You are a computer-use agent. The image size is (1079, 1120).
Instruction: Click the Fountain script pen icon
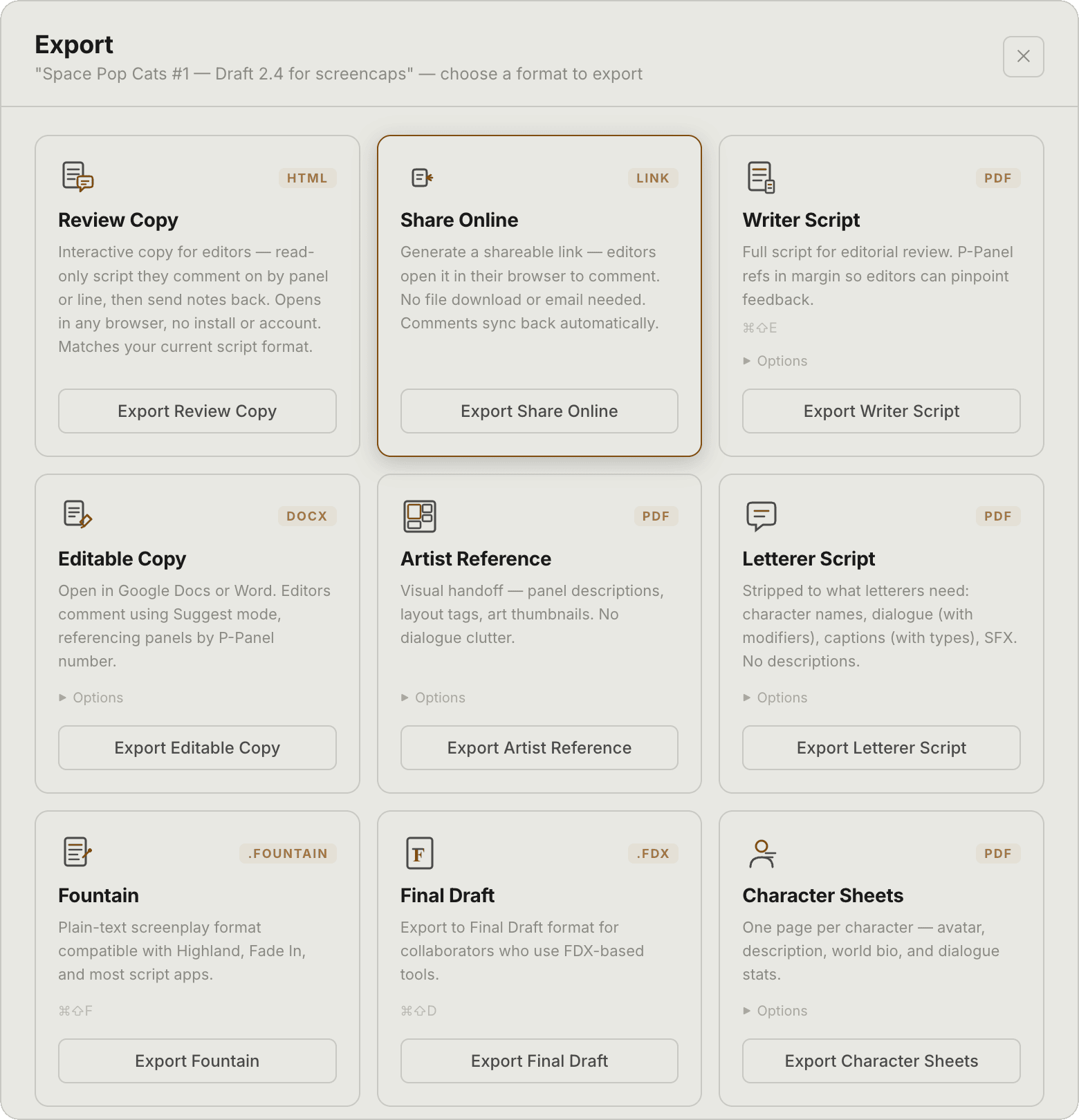tap(77, 852)
